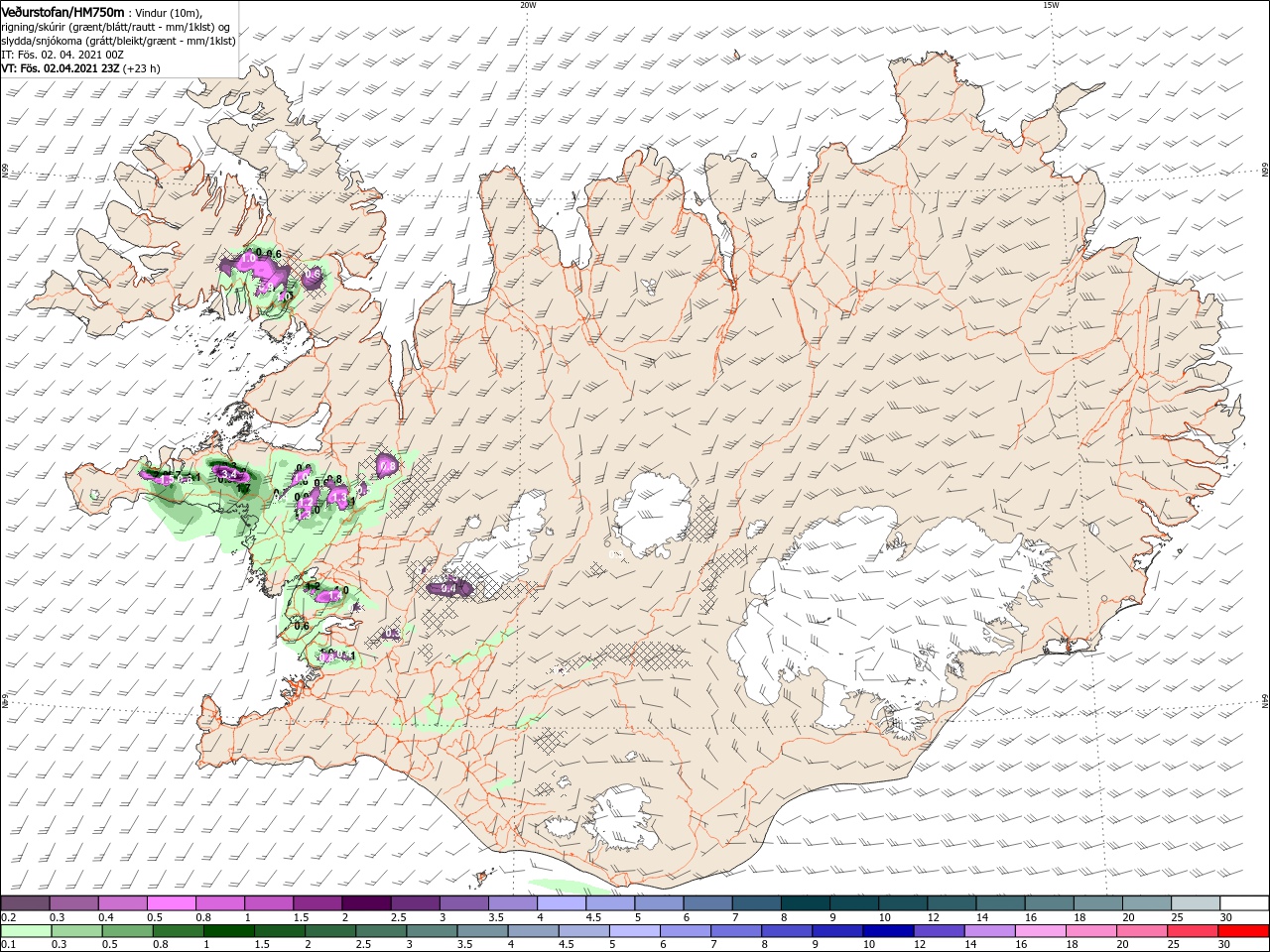This screenshot has height=952, width=1270.
Task: Click the valid time line 'VT: Fös. 02.04.2021 23Z'
Action: click(x=61, y=68)
